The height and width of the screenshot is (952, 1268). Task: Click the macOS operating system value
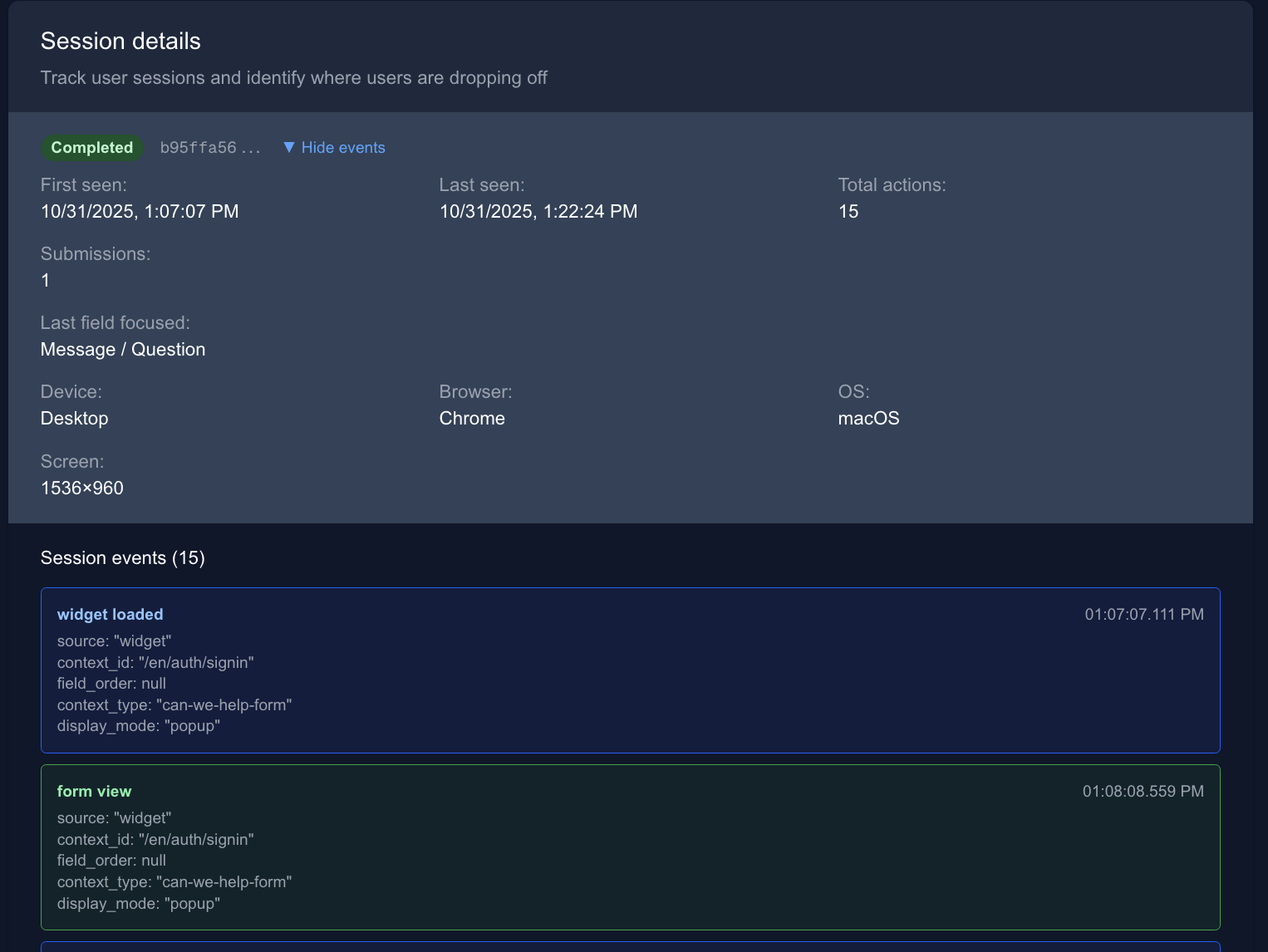coord(868,419)
